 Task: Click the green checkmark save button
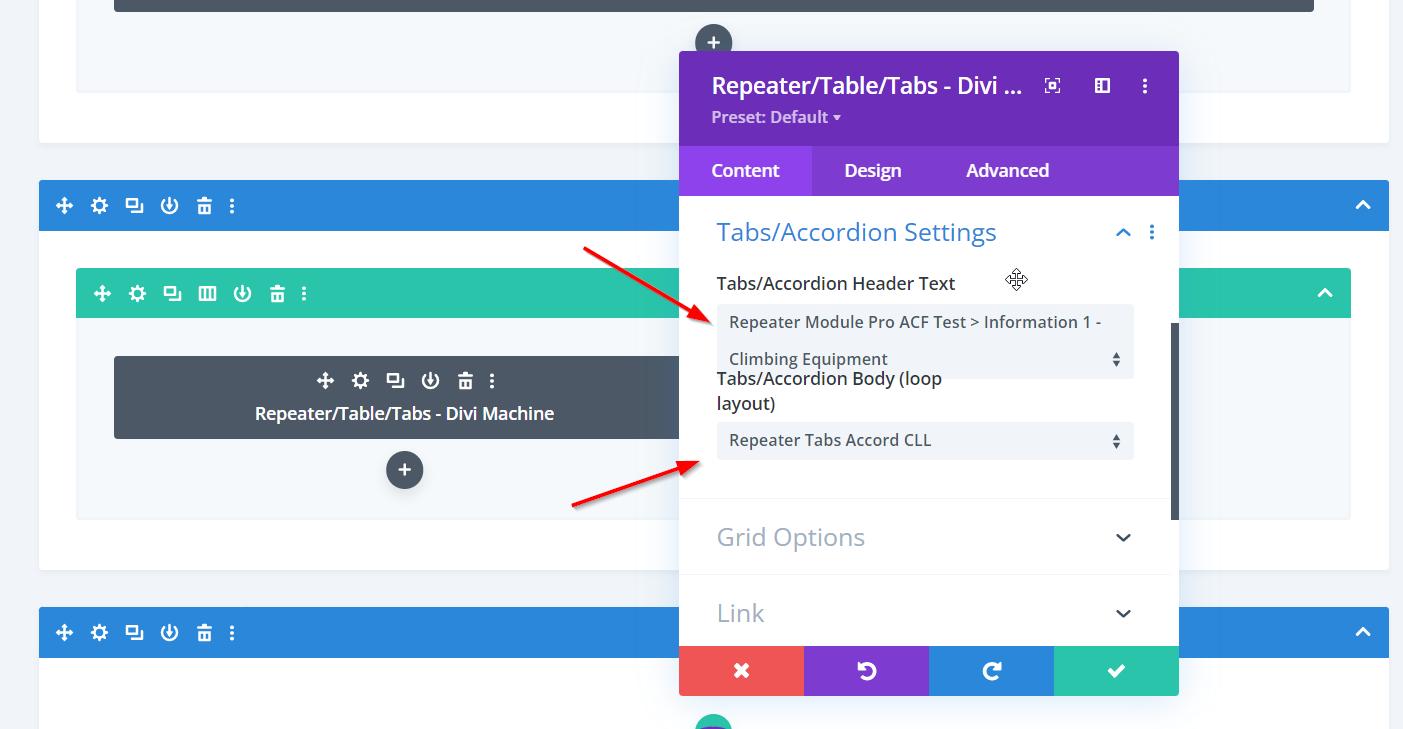pos(1116,671)
